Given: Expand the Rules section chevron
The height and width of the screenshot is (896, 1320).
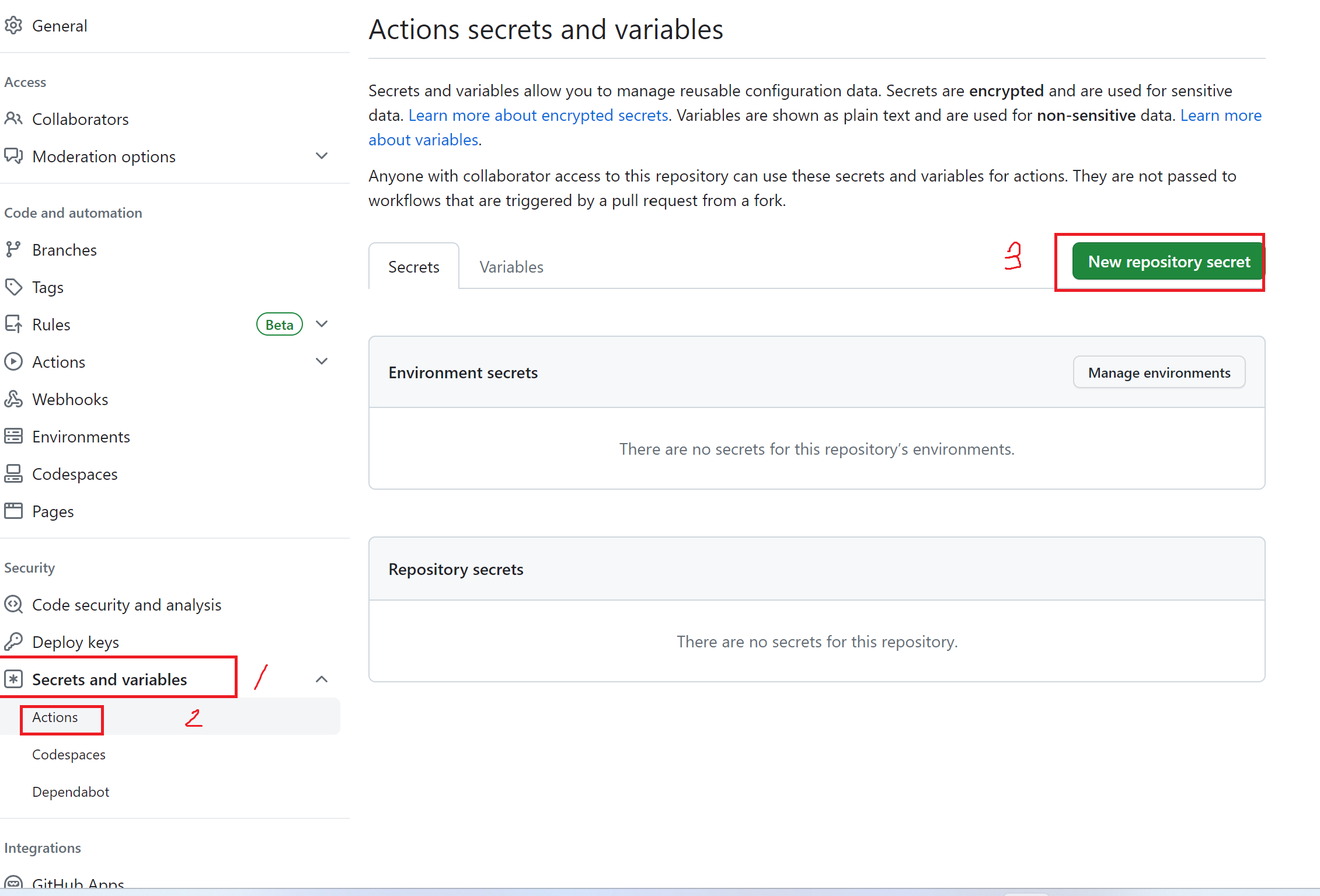Looking at the screenshot, I should pos(322,324).
